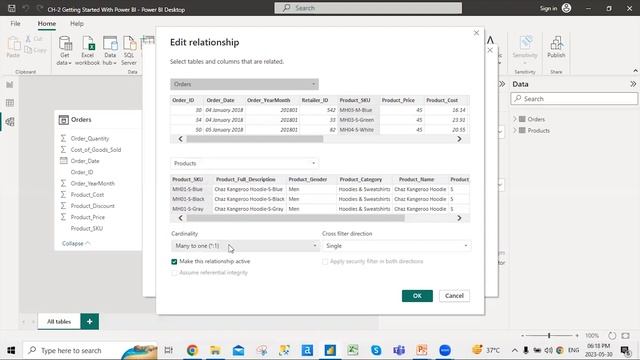Click the Windows Start button
The height and width of the screenshot is (360, 640).
tap(11, 350)
